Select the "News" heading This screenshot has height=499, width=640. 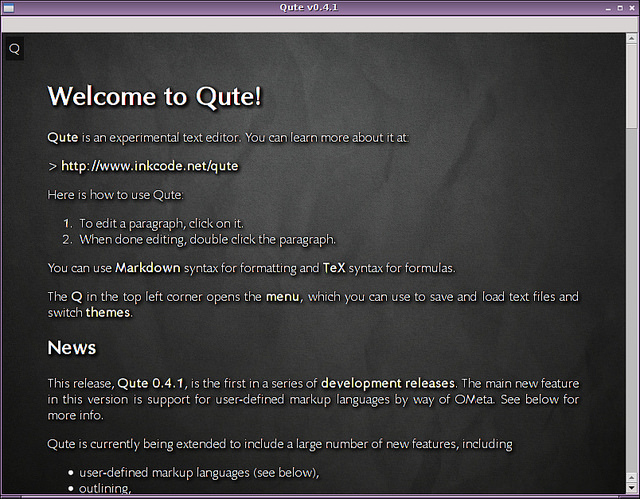tap(72, 348)
